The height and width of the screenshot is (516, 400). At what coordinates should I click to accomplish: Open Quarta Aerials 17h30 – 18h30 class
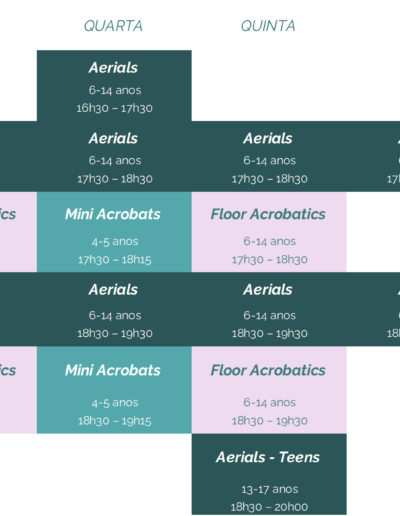pyautogui.click(x=114, y=156)
